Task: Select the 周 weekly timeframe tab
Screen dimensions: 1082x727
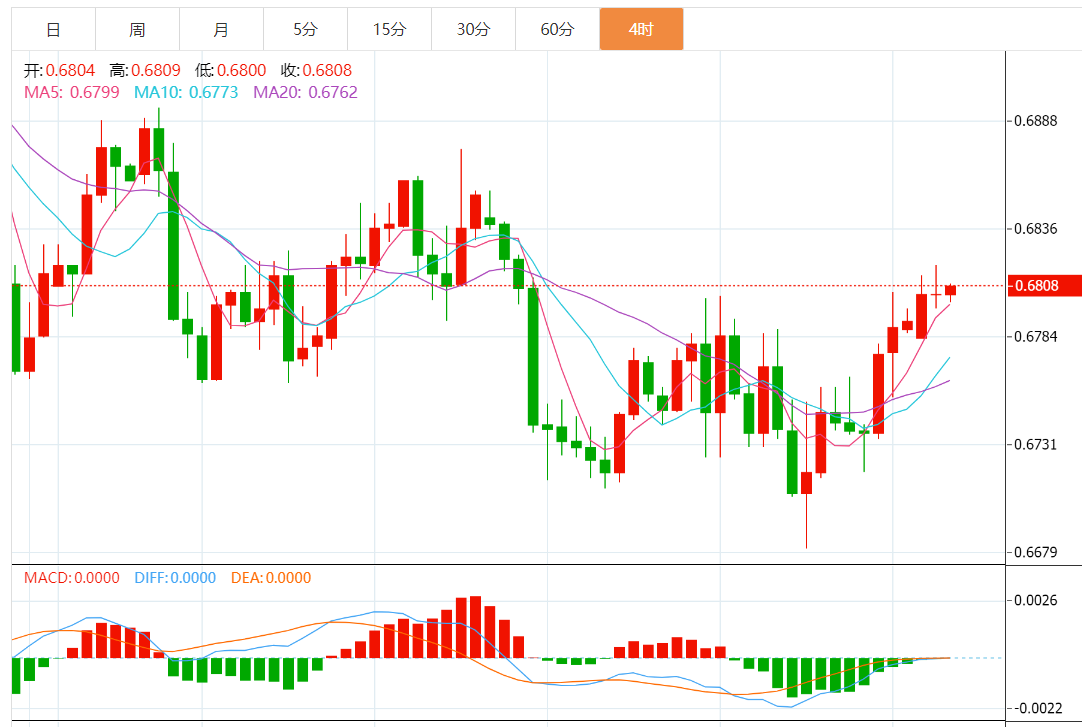Action: coord(137,30)
